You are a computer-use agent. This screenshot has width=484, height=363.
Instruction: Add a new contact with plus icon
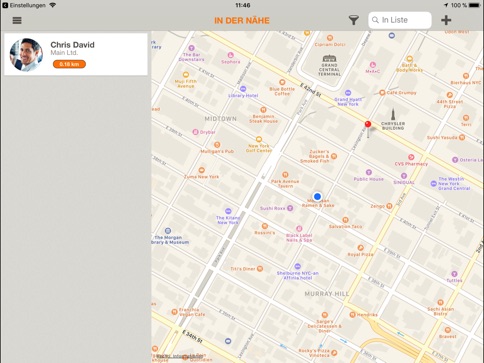[x=446, y=20]
